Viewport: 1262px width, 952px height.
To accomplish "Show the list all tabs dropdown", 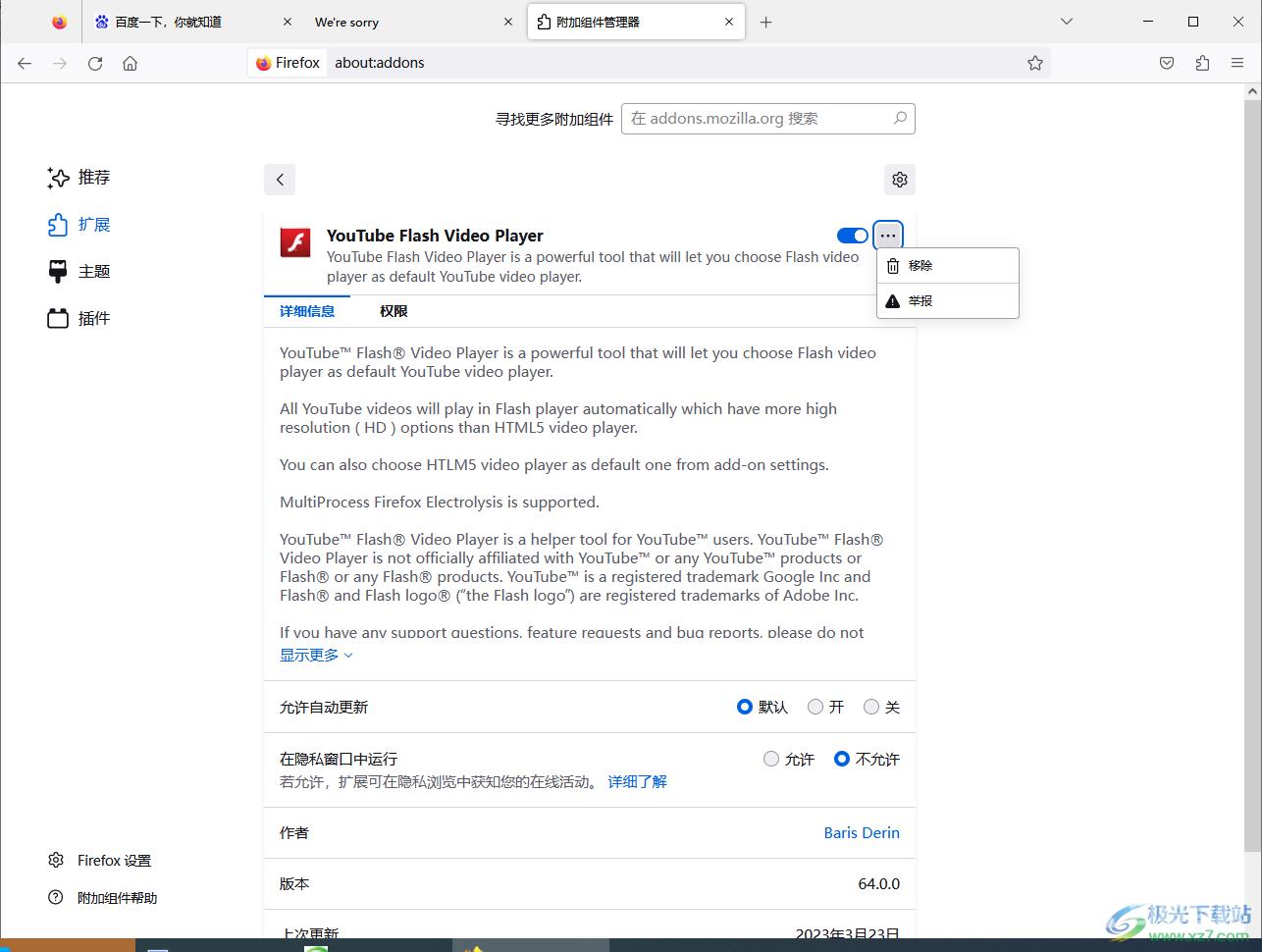I will tap(1067, 22).
